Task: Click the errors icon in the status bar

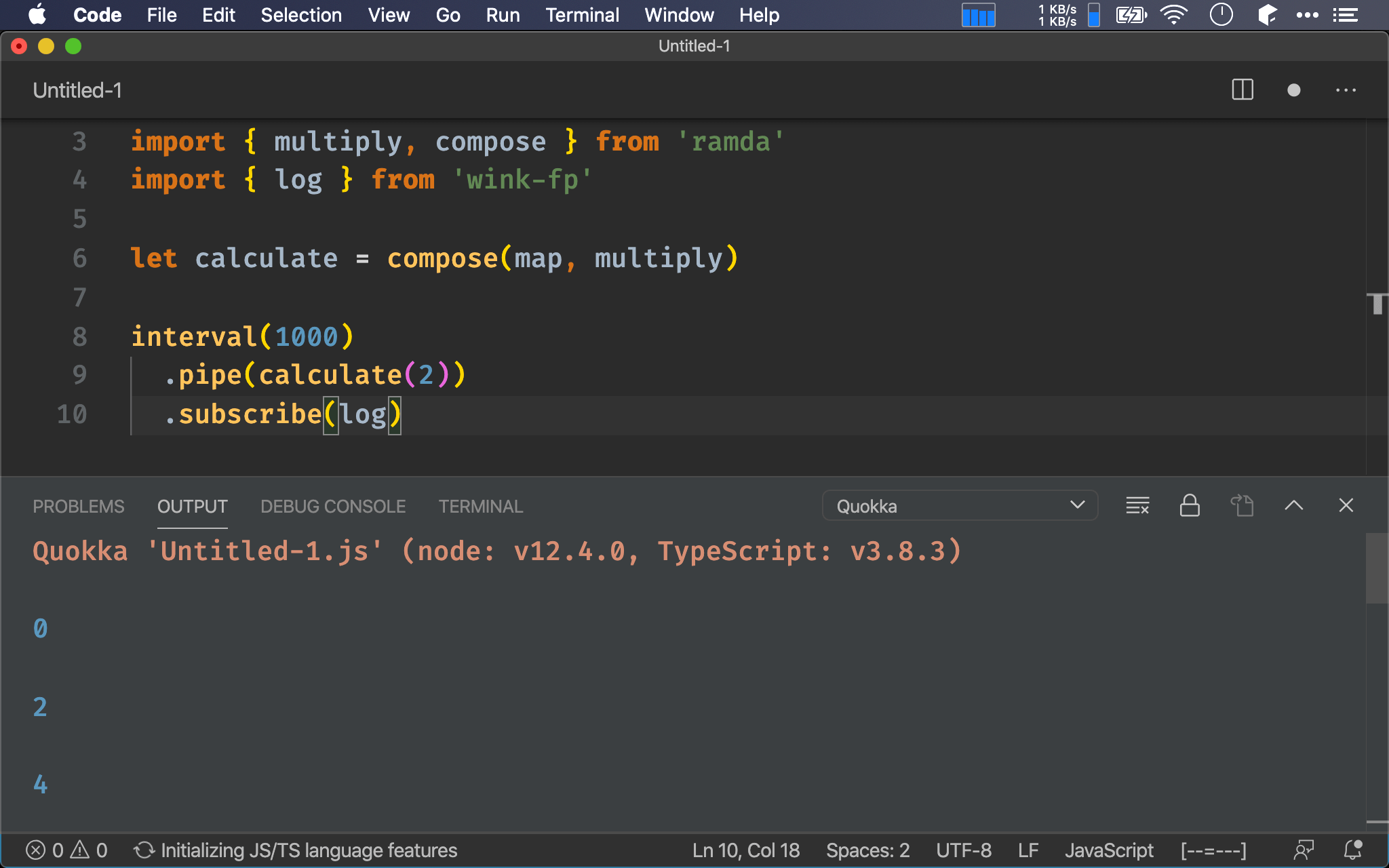Action: click(x=35, y=850)
